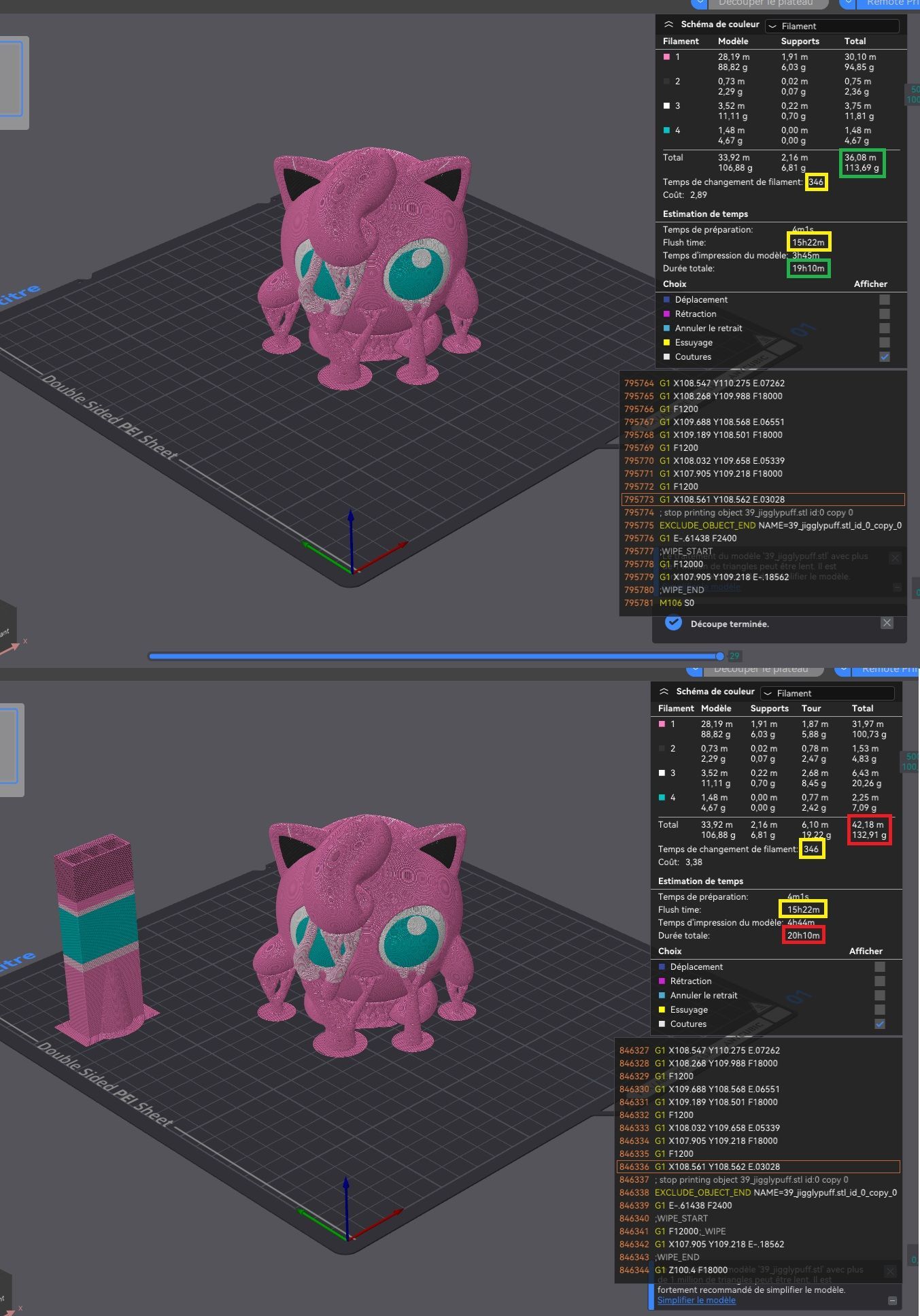Screen dimensions: 920x1316
Task: Collapse the Schéma de couleur panel showing 19h10m
Action: click(669, 24)
